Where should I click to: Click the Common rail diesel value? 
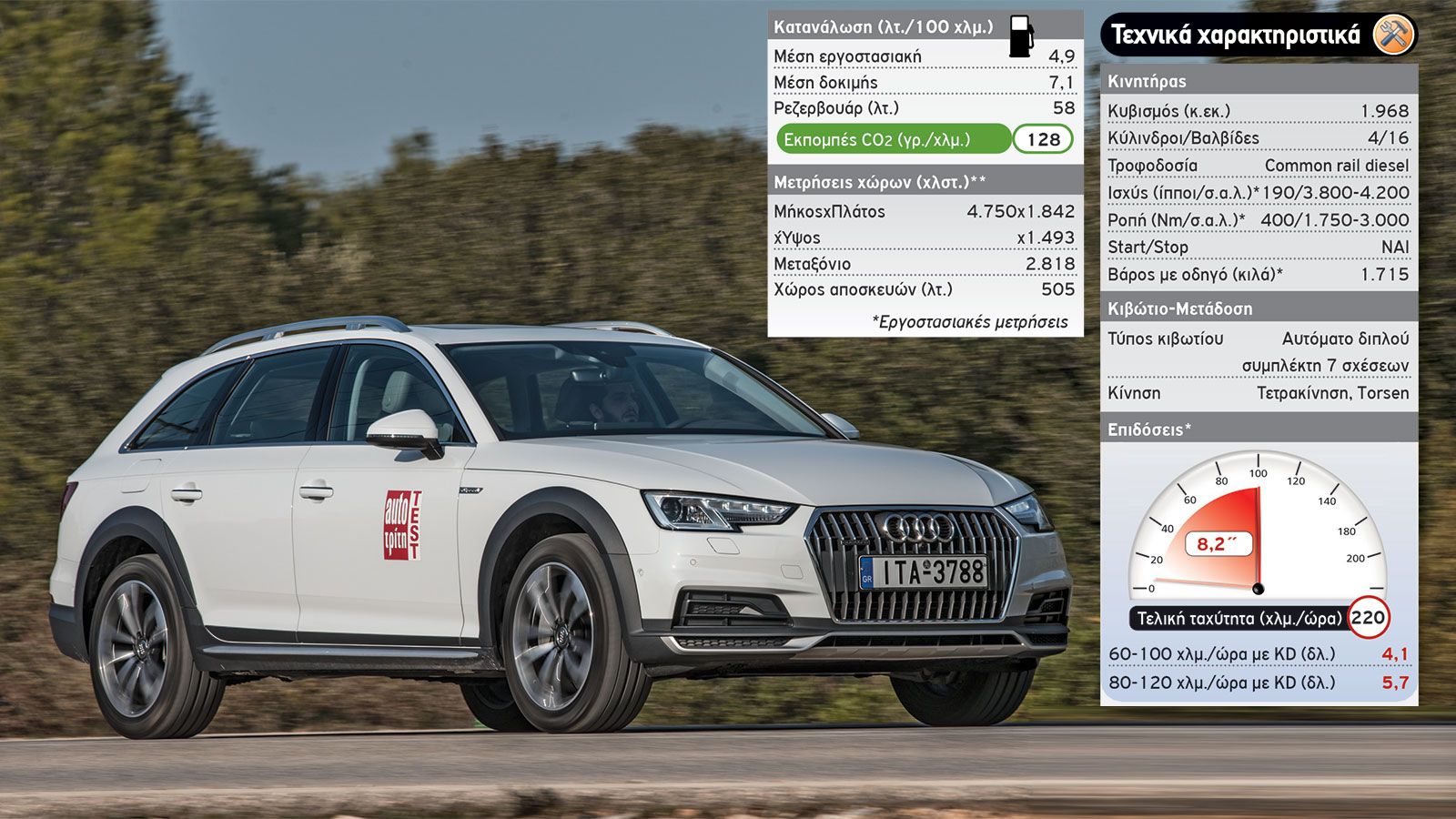coord(1337,166)
